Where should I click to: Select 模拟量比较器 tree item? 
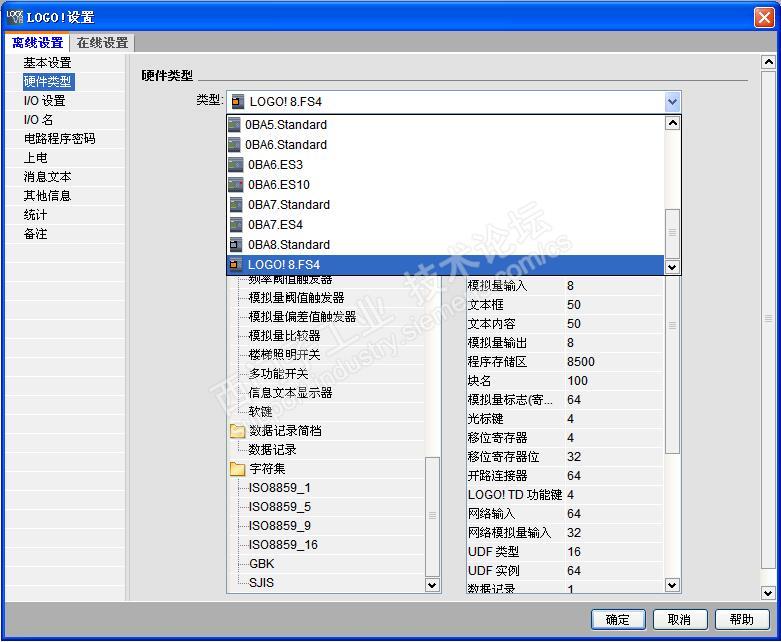click(x=284, y=336)
